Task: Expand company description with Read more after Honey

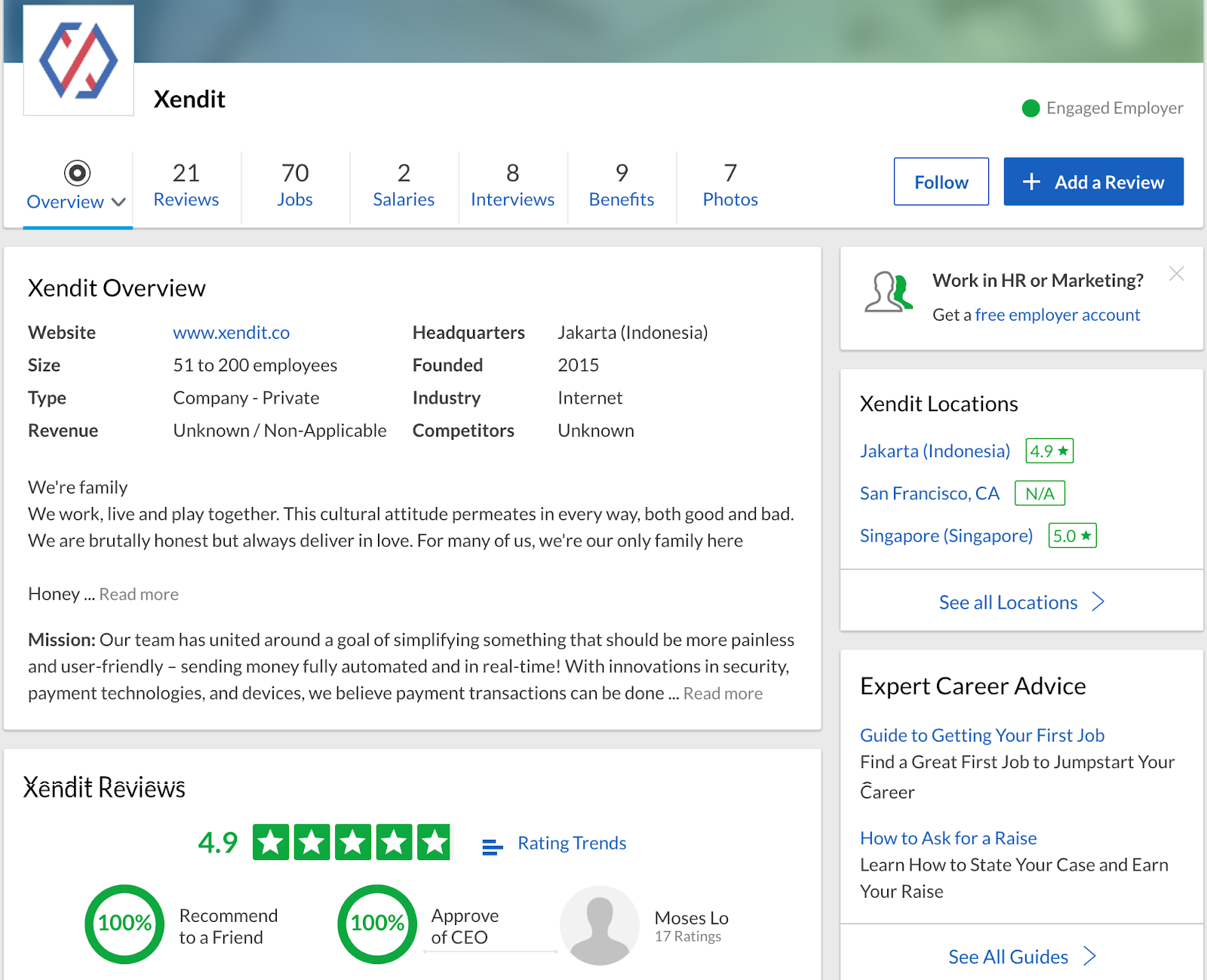Action: click(x=139, y=594)
